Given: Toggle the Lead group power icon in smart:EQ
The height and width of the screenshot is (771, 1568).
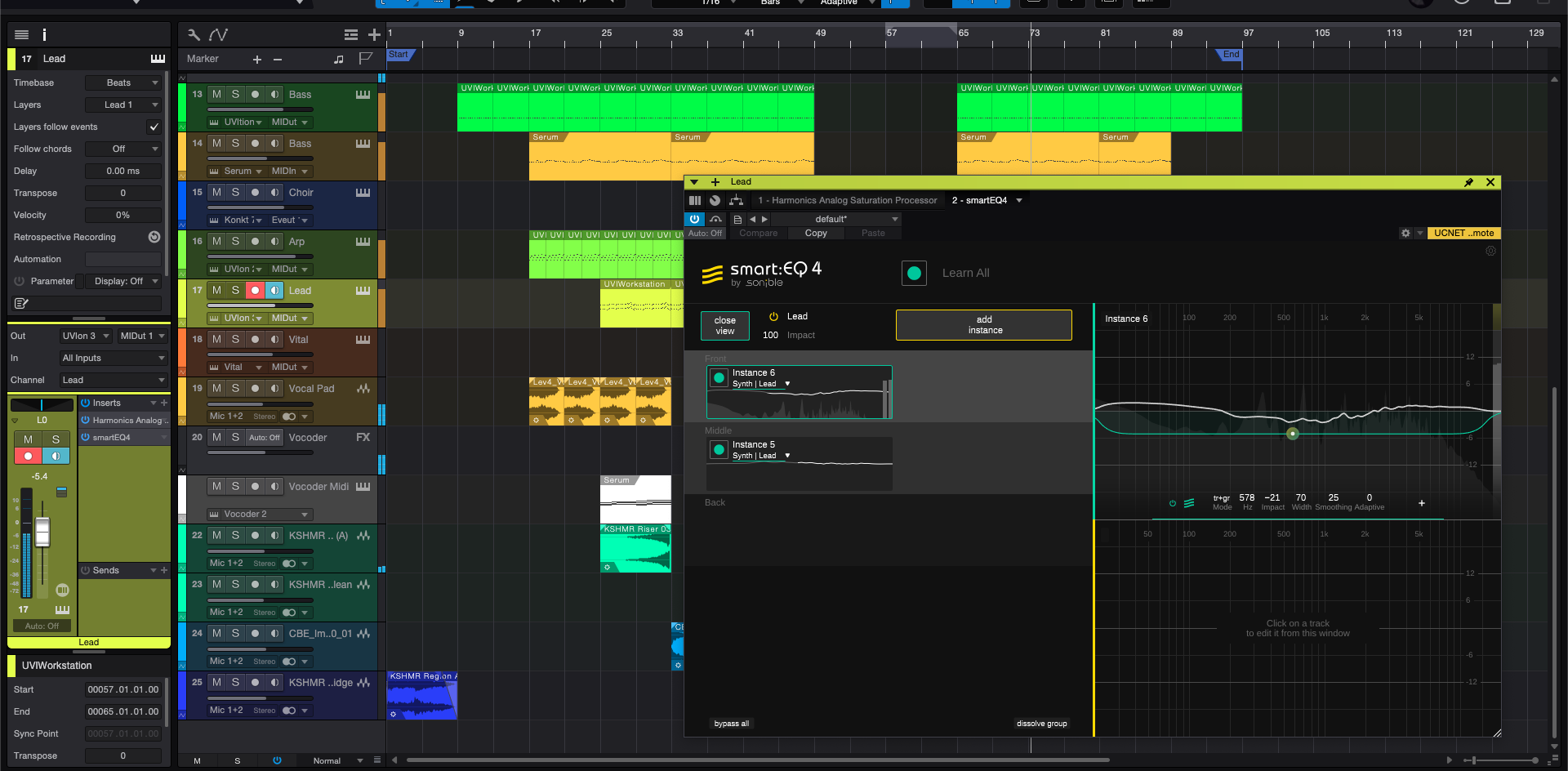Looking at the screenshot, I should tap(773, 317).
